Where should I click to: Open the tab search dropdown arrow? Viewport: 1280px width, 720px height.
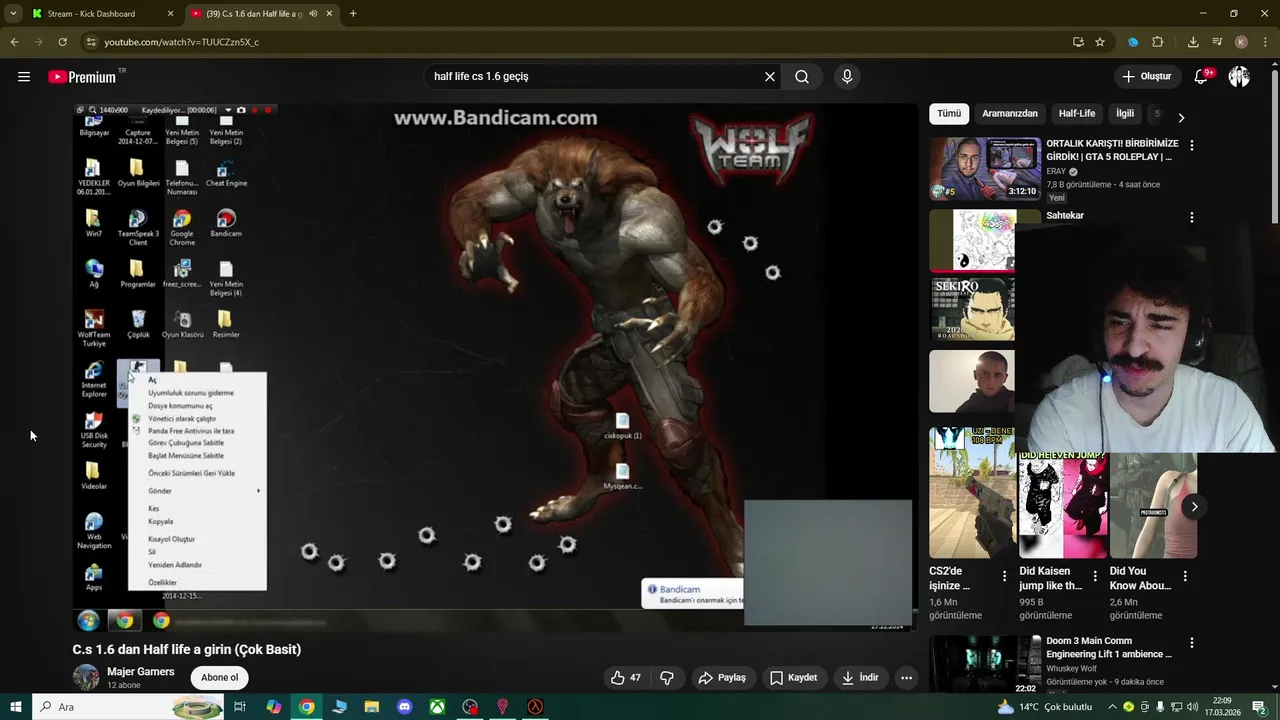tap(13, 14)
